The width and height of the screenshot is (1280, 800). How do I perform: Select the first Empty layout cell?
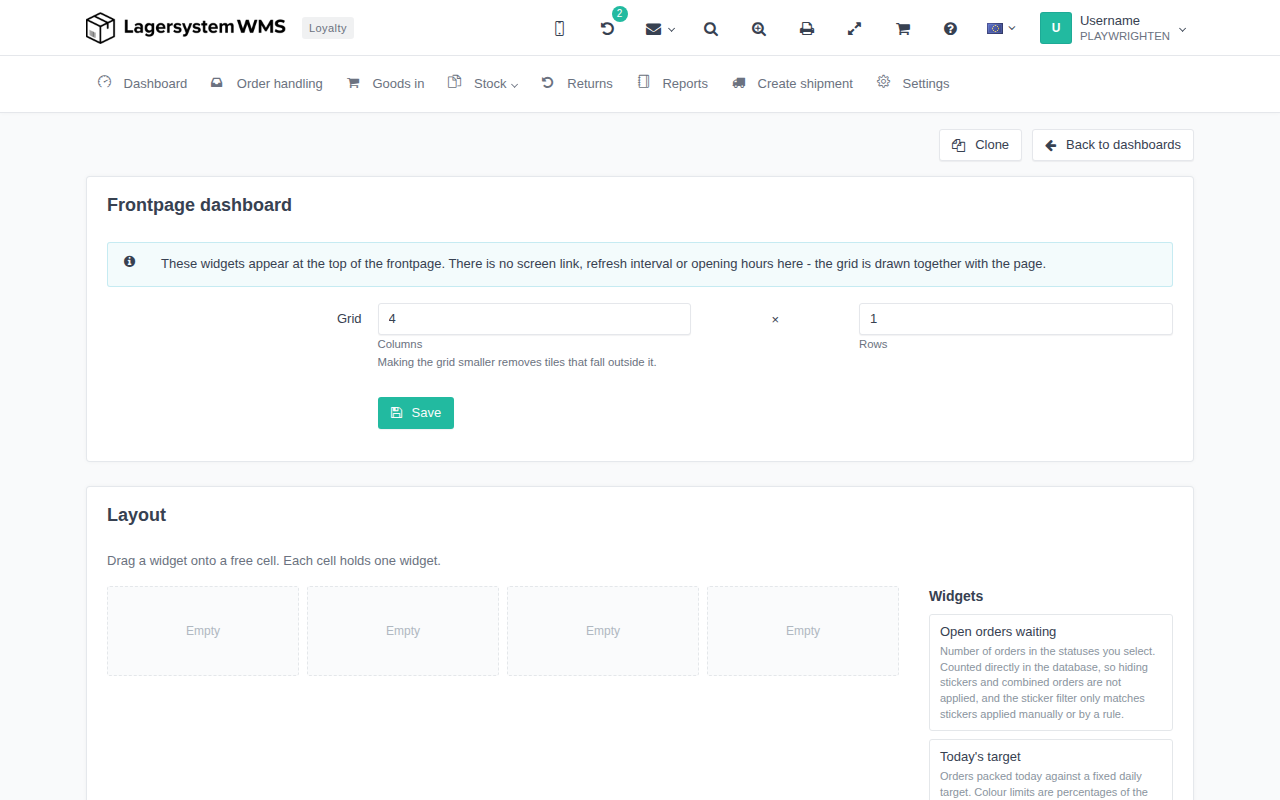tap(203, 631)
